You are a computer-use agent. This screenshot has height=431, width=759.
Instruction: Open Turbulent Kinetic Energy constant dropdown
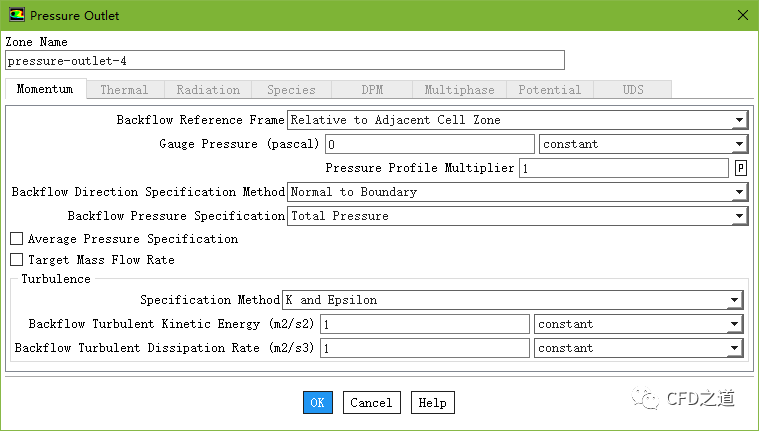click(x=638, y=324)
